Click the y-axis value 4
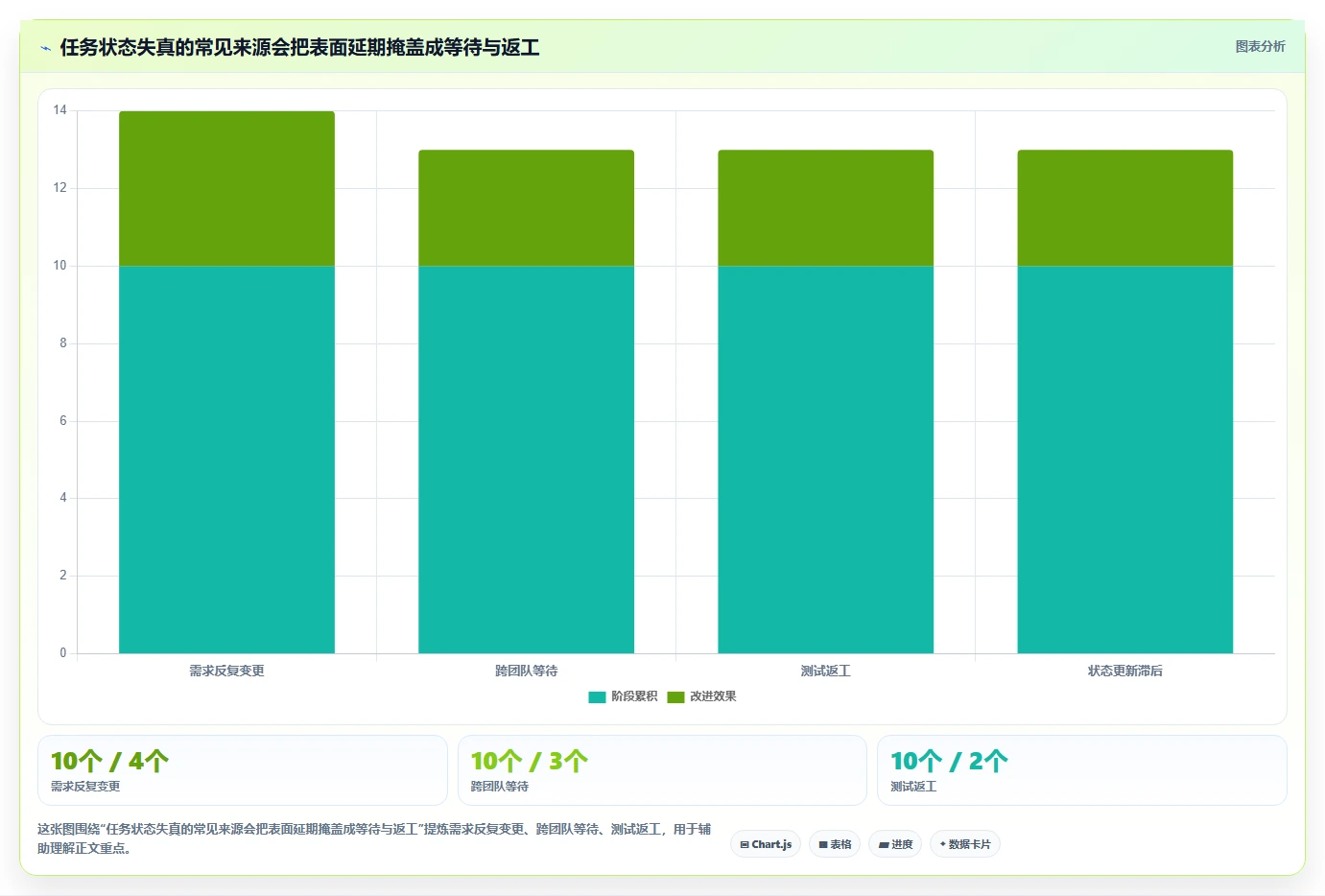The height and width of the screenshot is (896, 1325). click(63, 498)
